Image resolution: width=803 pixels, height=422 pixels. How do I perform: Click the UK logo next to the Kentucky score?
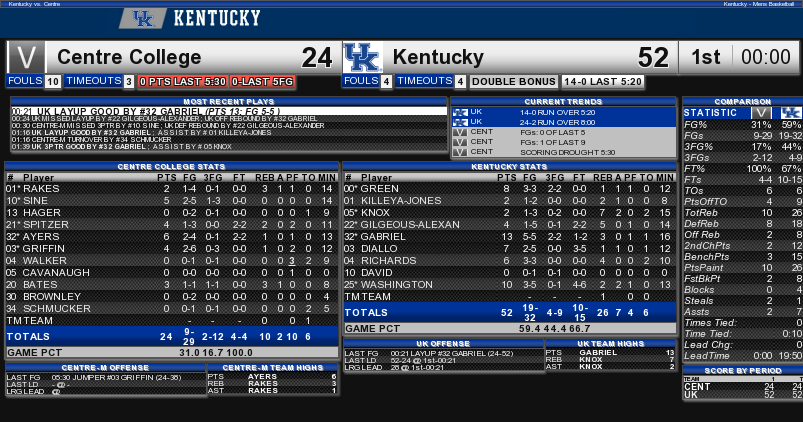[363, 57]
